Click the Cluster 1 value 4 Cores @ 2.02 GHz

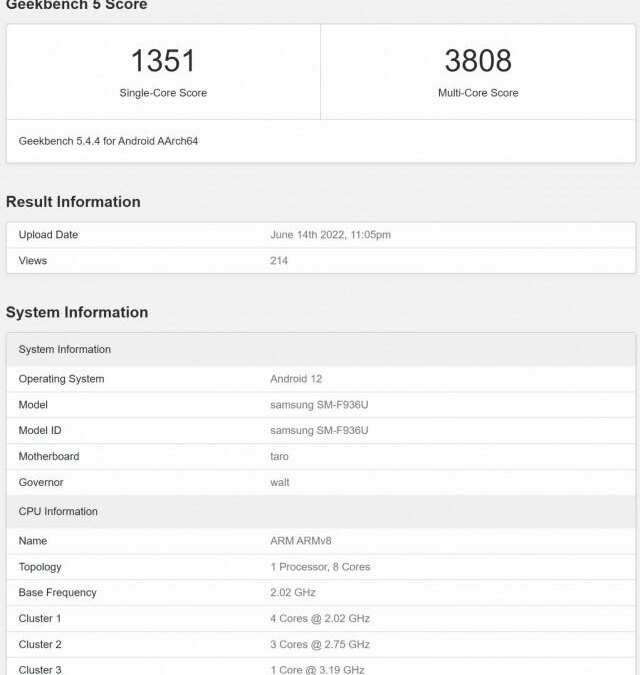pos(320,619)
